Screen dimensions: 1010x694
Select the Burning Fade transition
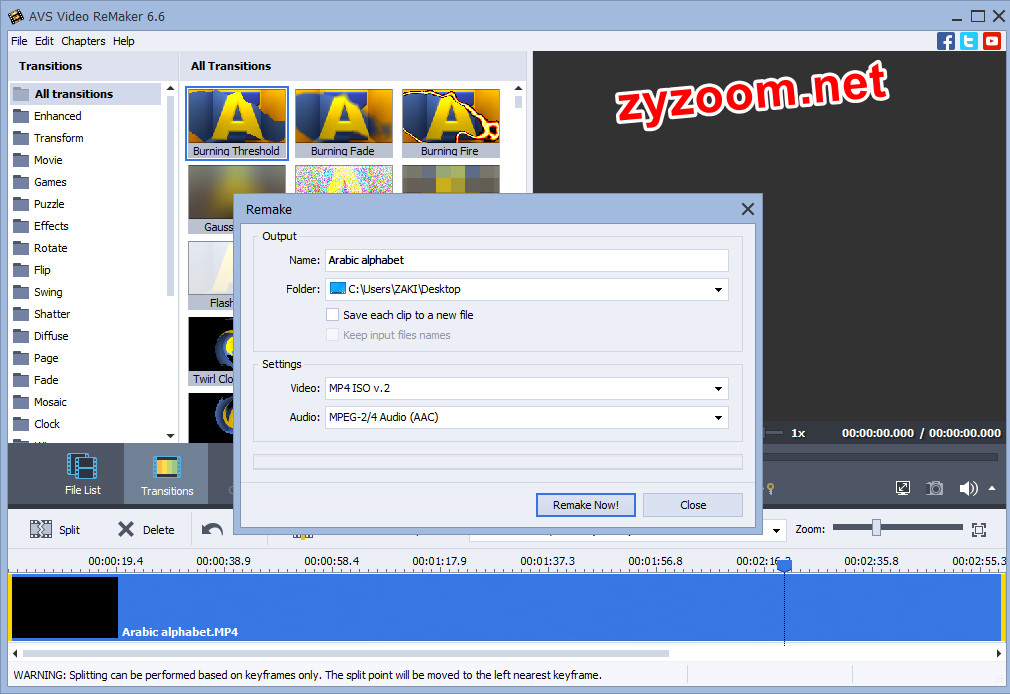point(344,123)
